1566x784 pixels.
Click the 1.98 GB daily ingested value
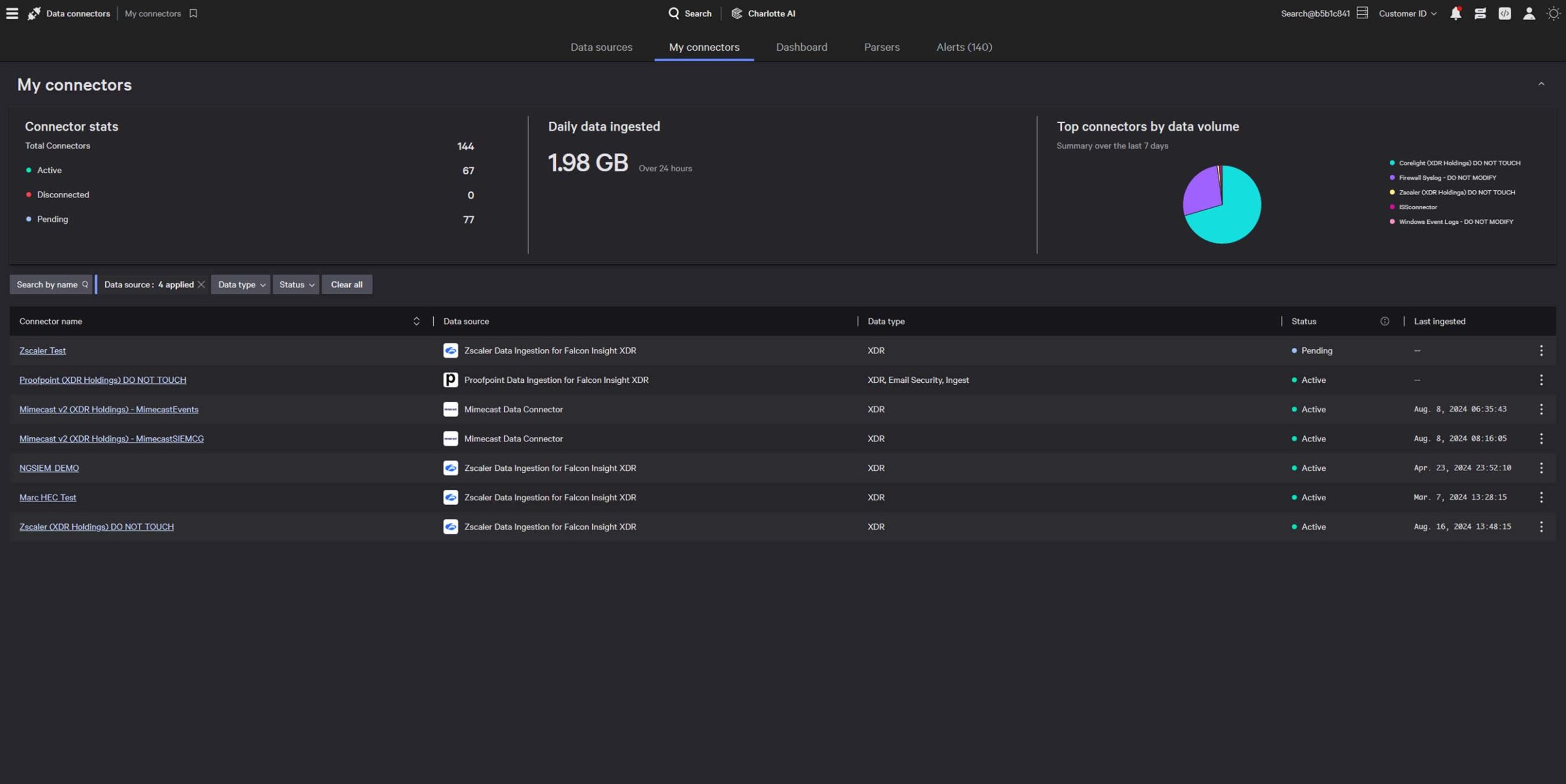pos(588,163)
